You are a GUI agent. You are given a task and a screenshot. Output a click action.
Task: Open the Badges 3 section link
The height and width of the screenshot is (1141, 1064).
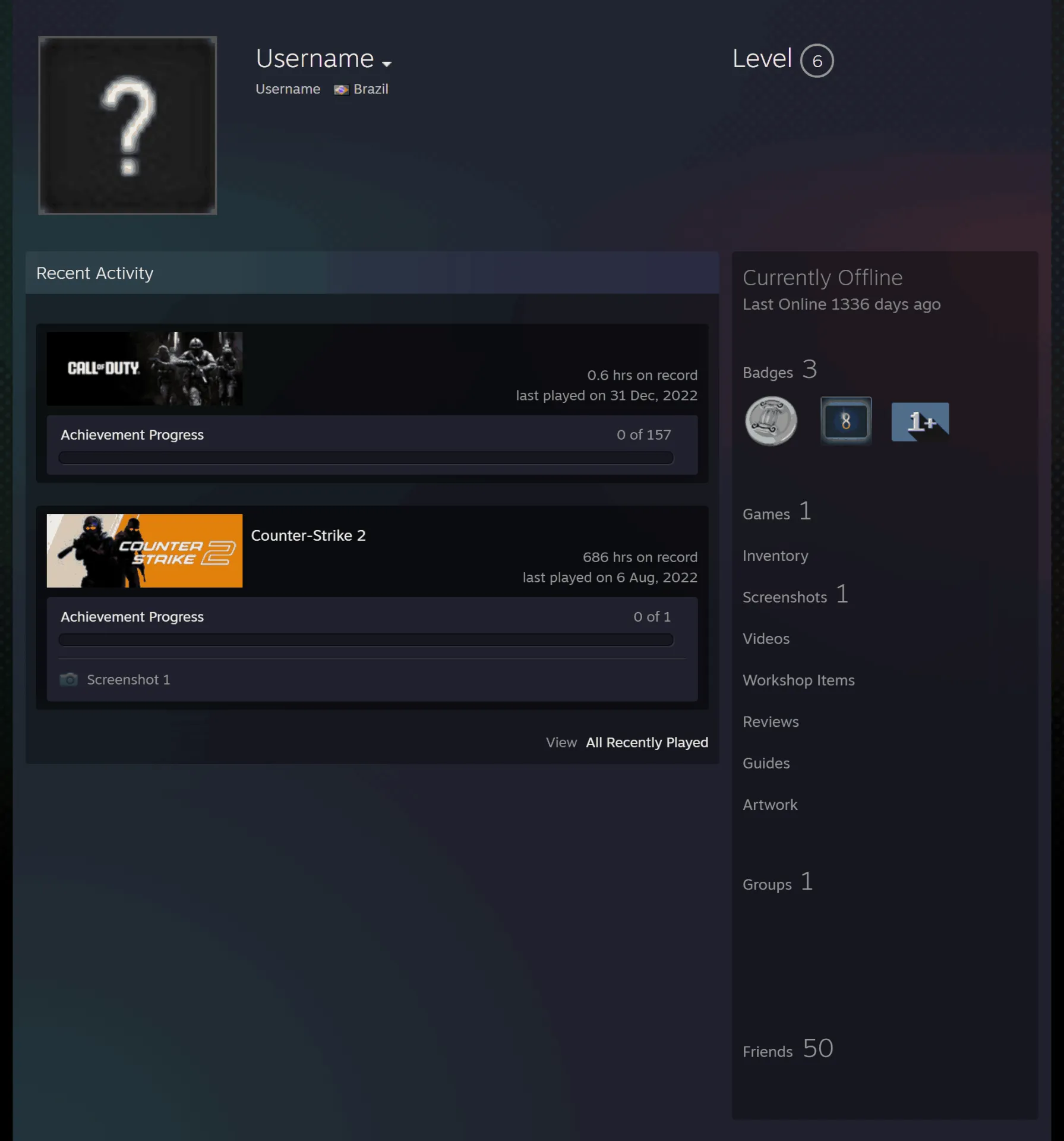click(x=779, y=370)
